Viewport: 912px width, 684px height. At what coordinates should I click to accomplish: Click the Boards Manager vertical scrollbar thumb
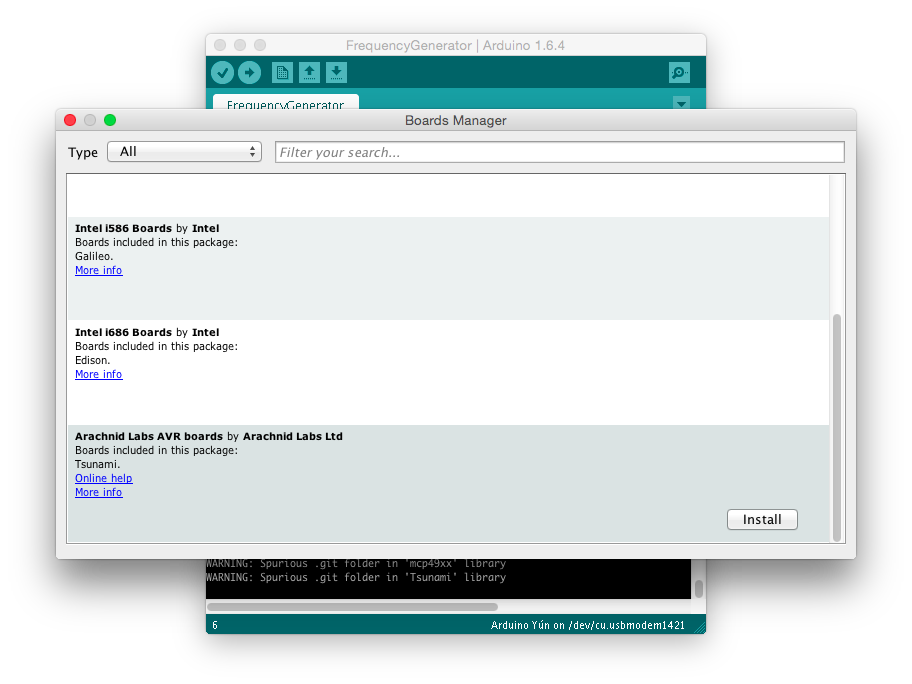pyautogui.click(x=837, y=428)
